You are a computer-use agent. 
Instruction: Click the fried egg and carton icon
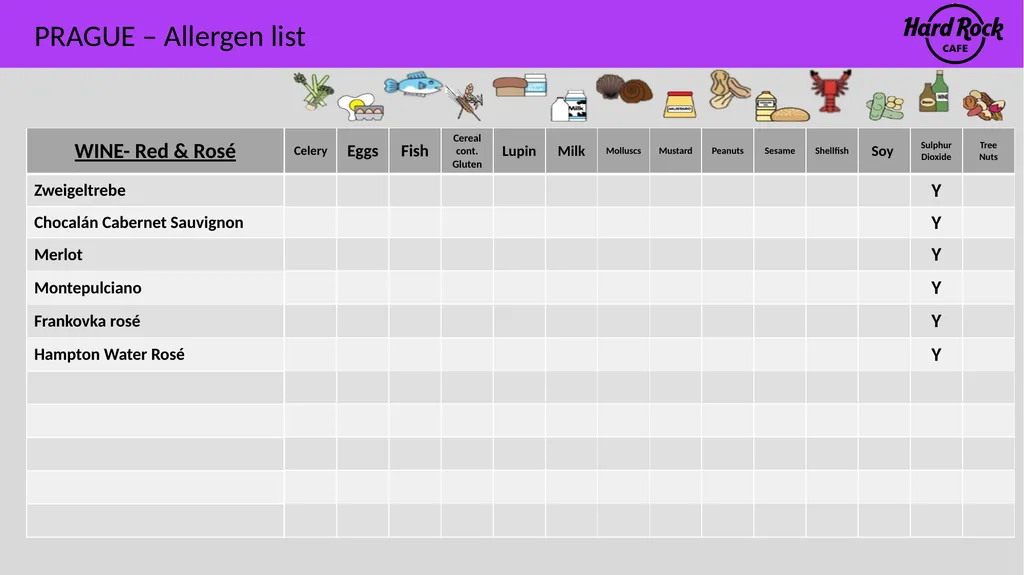click(360, 108)
